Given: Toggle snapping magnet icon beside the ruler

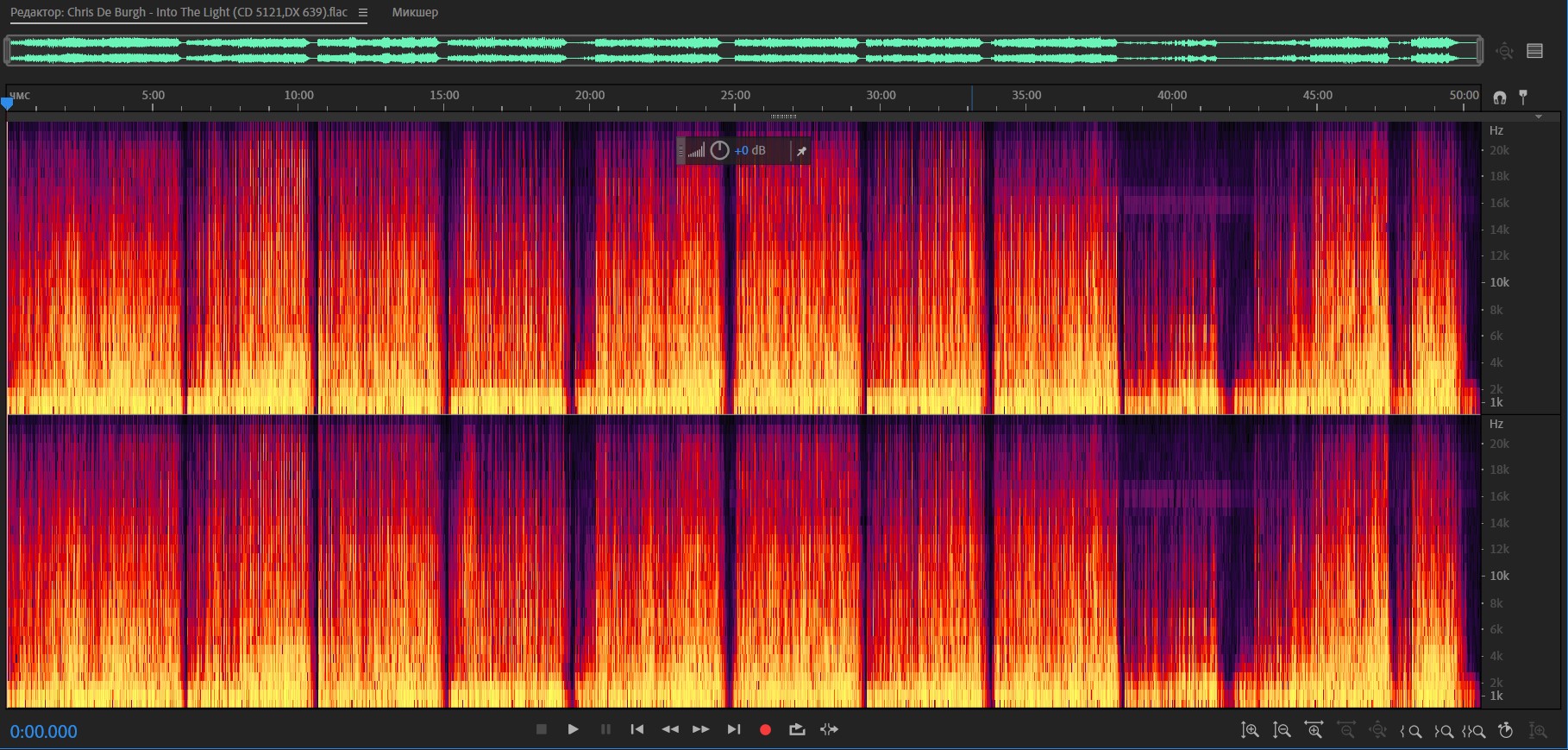Looking at the screenshot, I should pyautogui.click(x=1500, y=98).
